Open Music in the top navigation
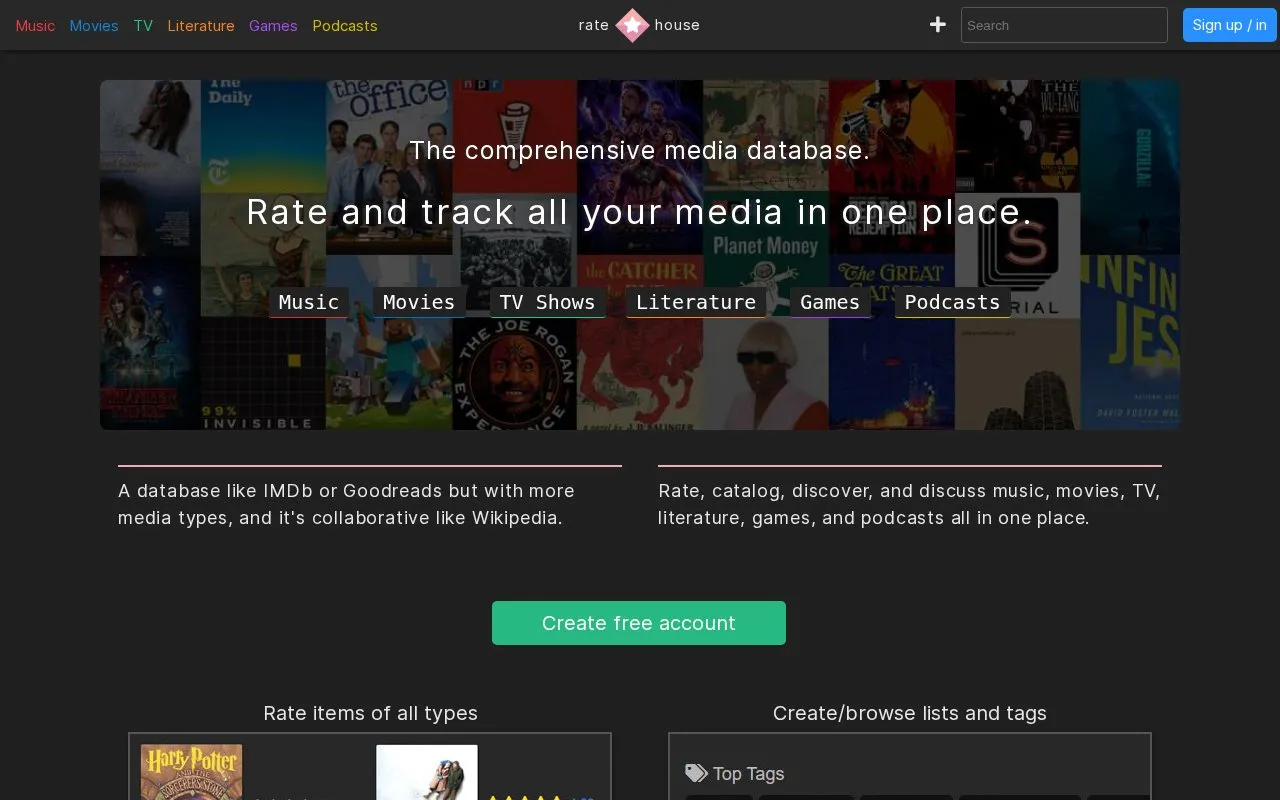Viewport: 1280px width, 800px height. pos(35,25)
